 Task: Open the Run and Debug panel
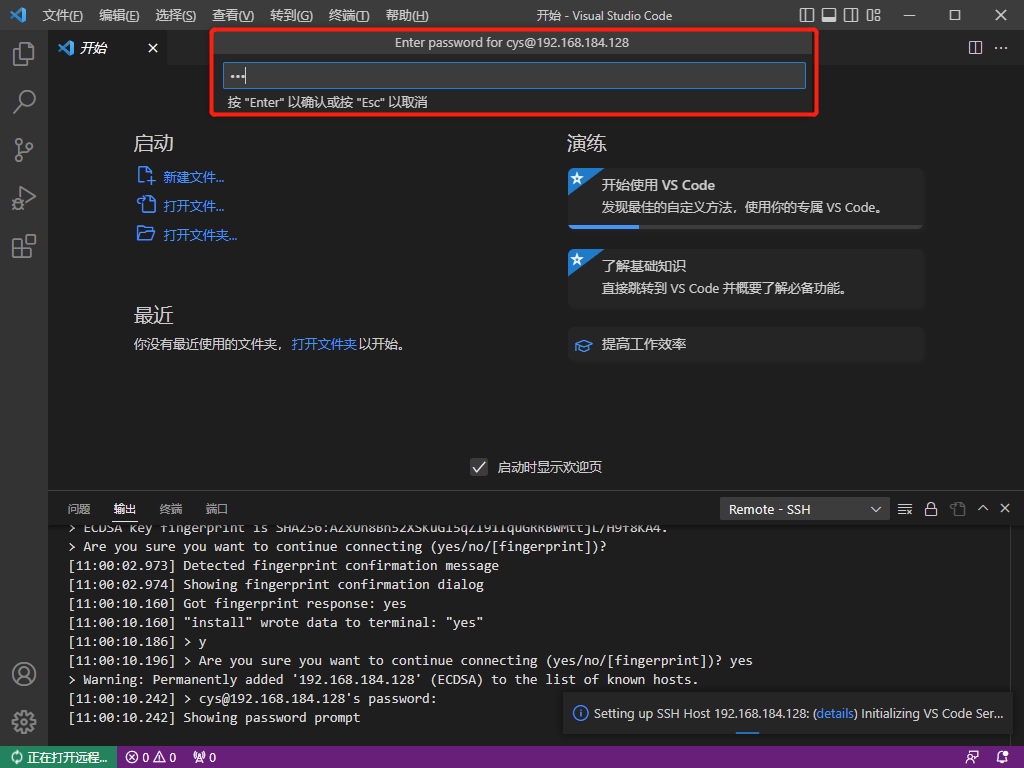click(x=23, y=197)
